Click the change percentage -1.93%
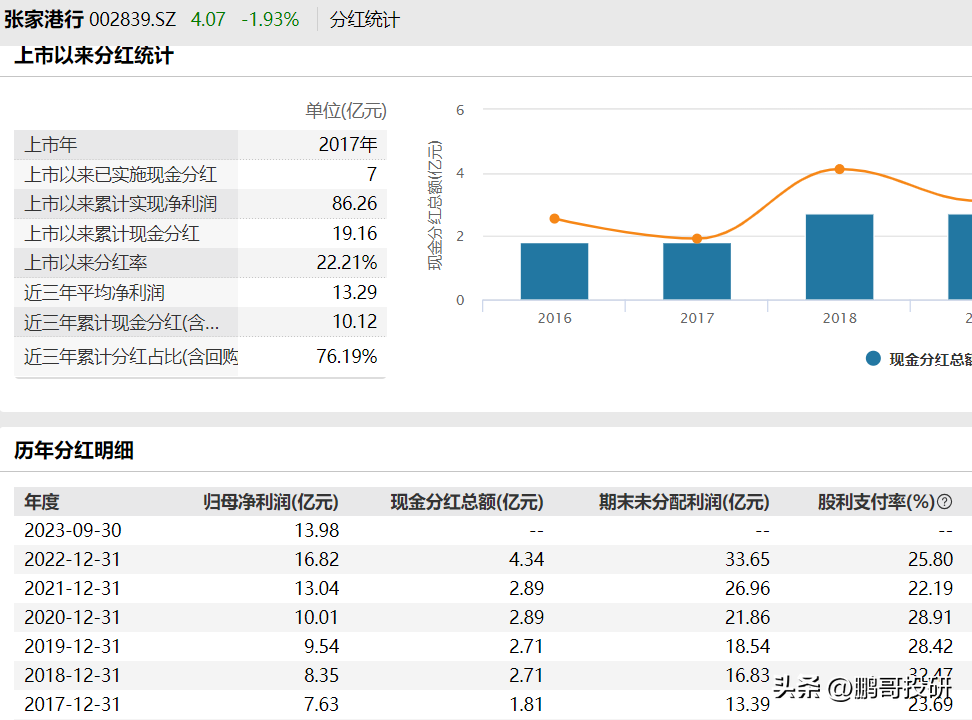972x720 pixels. pos(270,20)
